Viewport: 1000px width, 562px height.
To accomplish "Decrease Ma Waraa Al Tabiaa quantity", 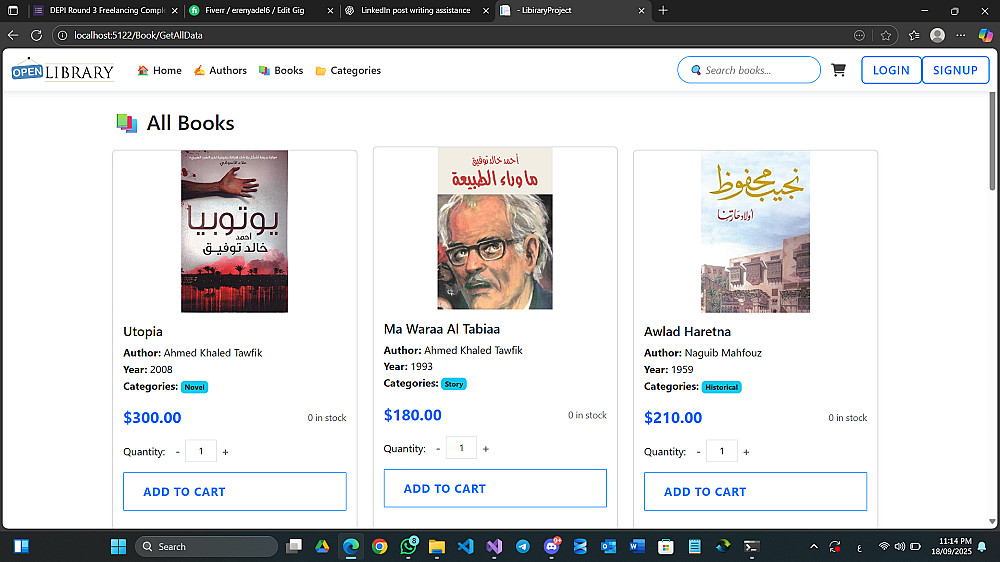I will (438, 448).
